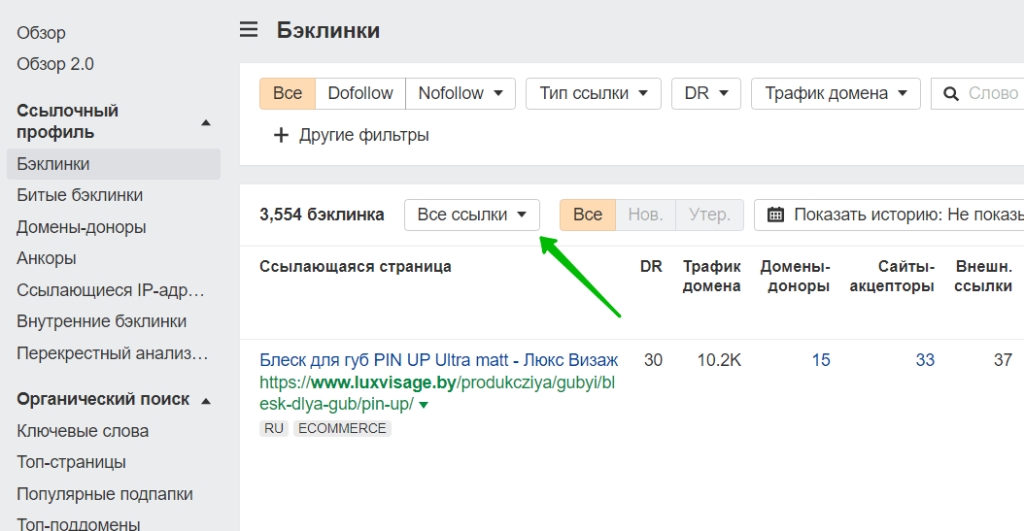This screenshot has width=1024, height=531.
Task: Open Обзор 2.0 in sidebar
Action: coord(56,64)
